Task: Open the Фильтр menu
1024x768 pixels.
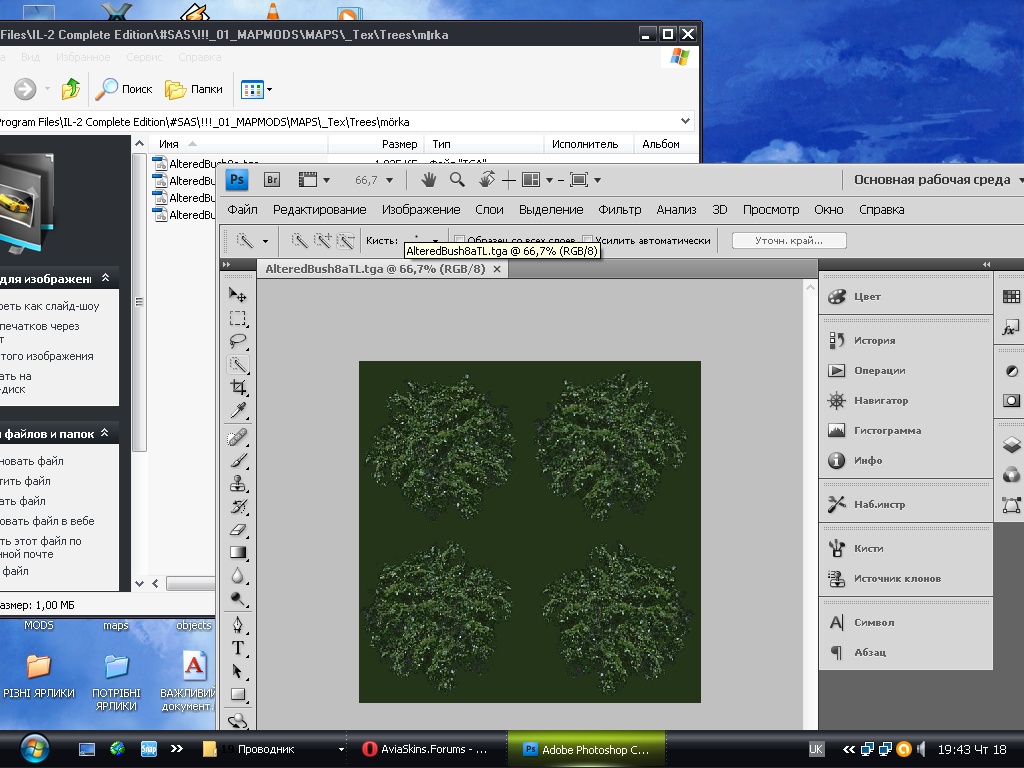Action: pyautogui.click(x=619, y=210)
